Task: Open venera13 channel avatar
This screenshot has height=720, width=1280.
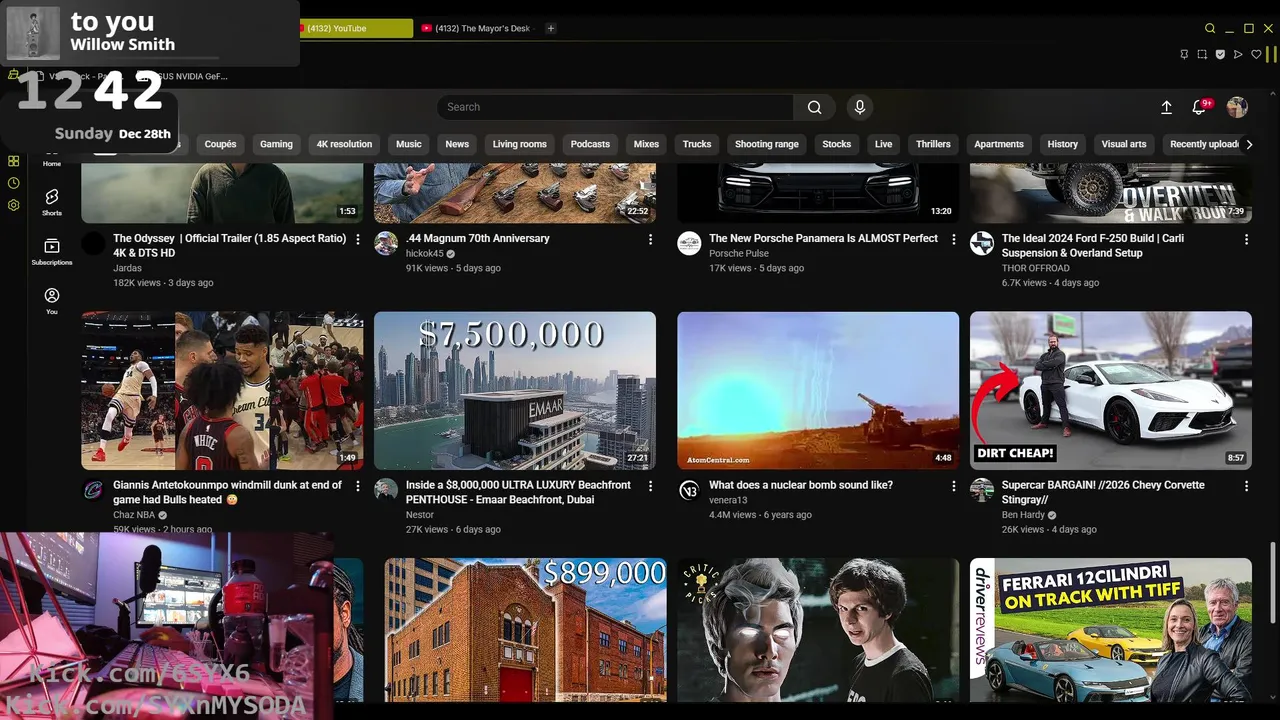Action: pyautogui.click(x=689, y=490)
